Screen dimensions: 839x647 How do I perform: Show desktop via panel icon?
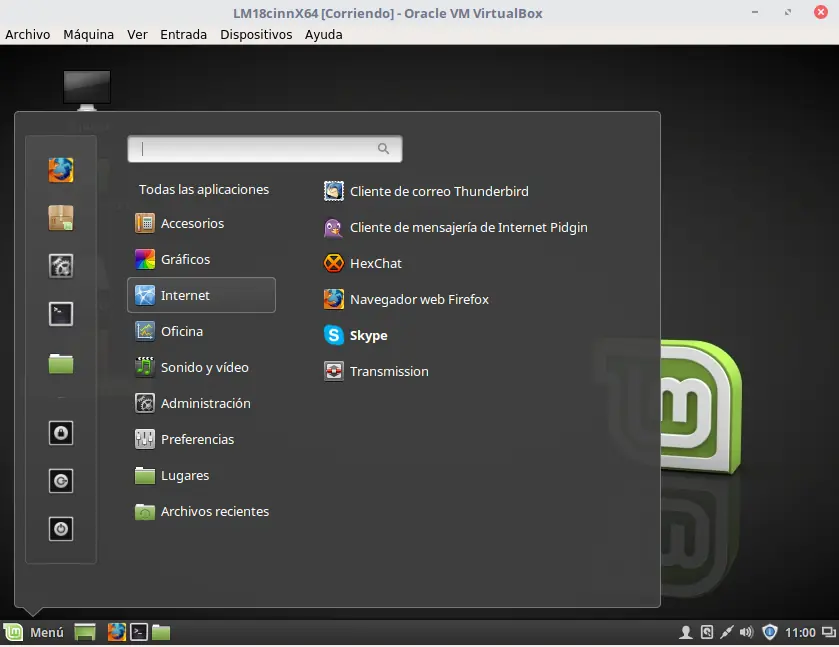(85, 633)
